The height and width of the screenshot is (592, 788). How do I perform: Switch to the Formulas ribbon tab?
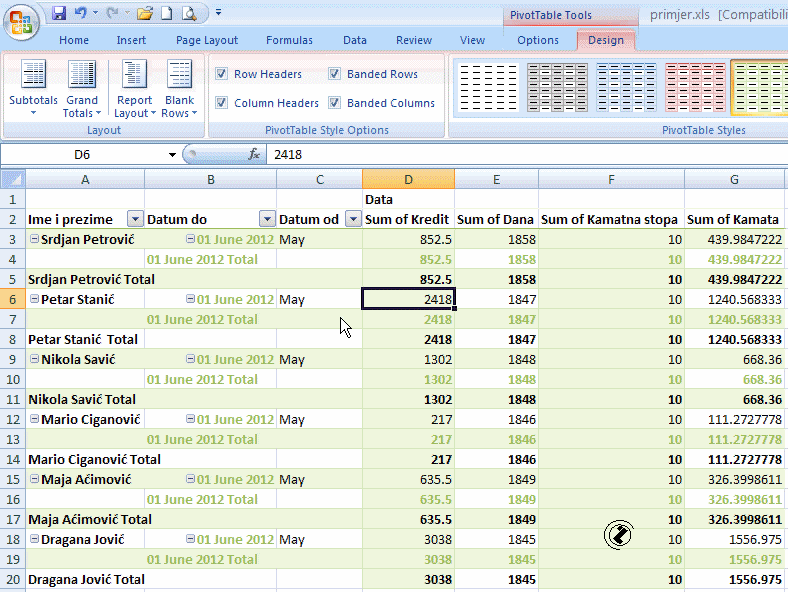pyautogui.click(x=289, y=40)
